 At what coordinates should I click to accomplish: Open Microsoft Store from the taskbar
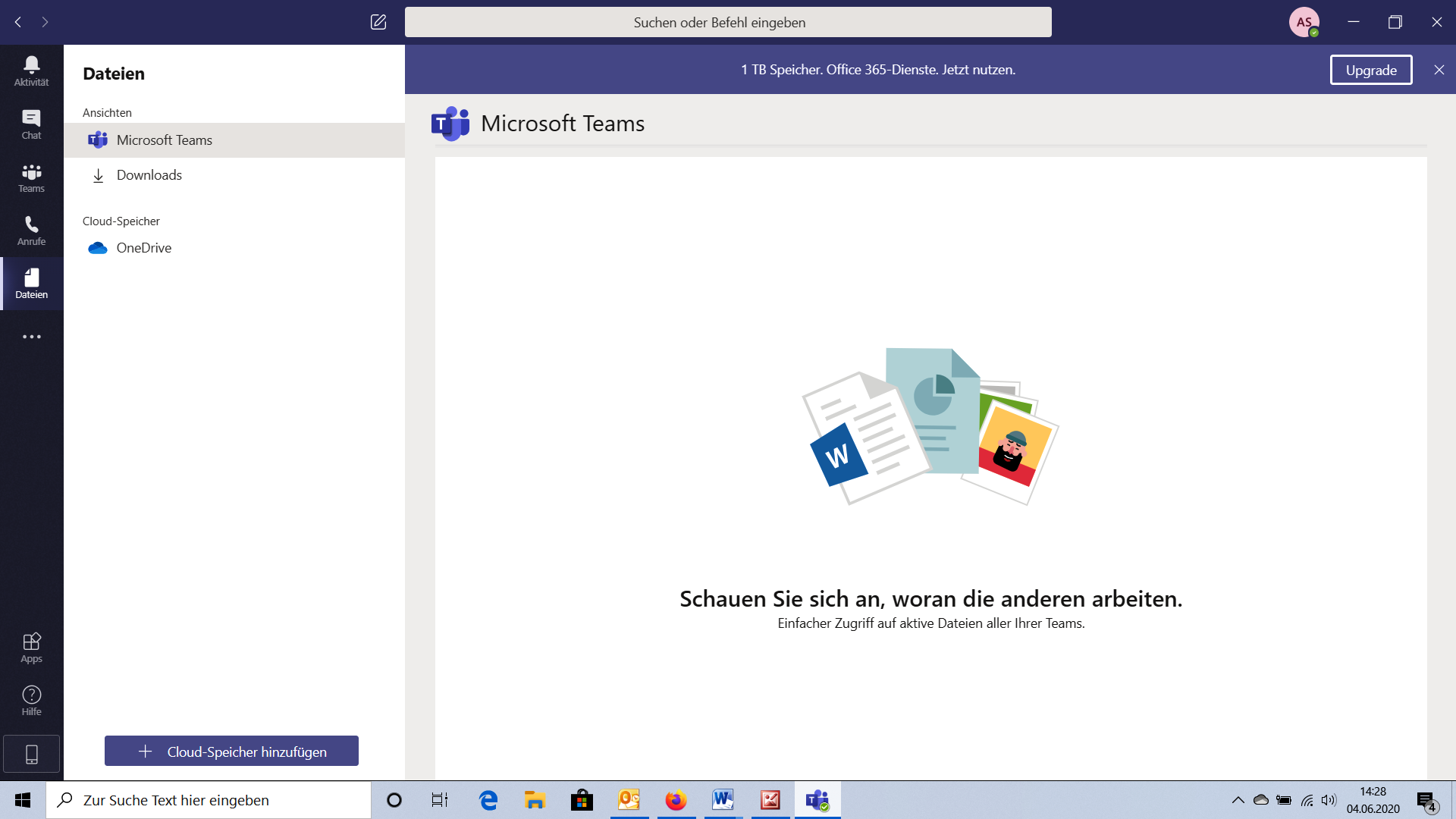[582, 800]
